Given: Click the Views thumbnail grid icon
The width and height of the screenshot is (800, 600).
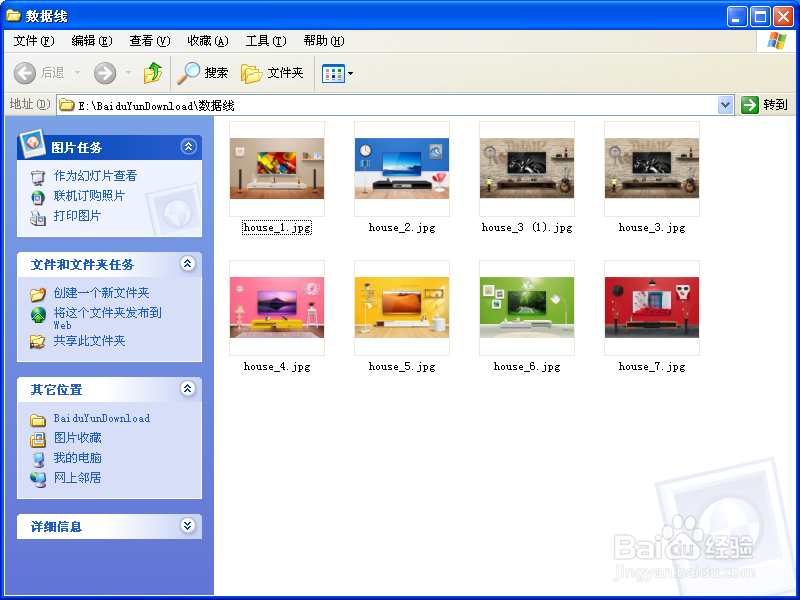Looking at the screenshot, I should click(x=333, y=73).
